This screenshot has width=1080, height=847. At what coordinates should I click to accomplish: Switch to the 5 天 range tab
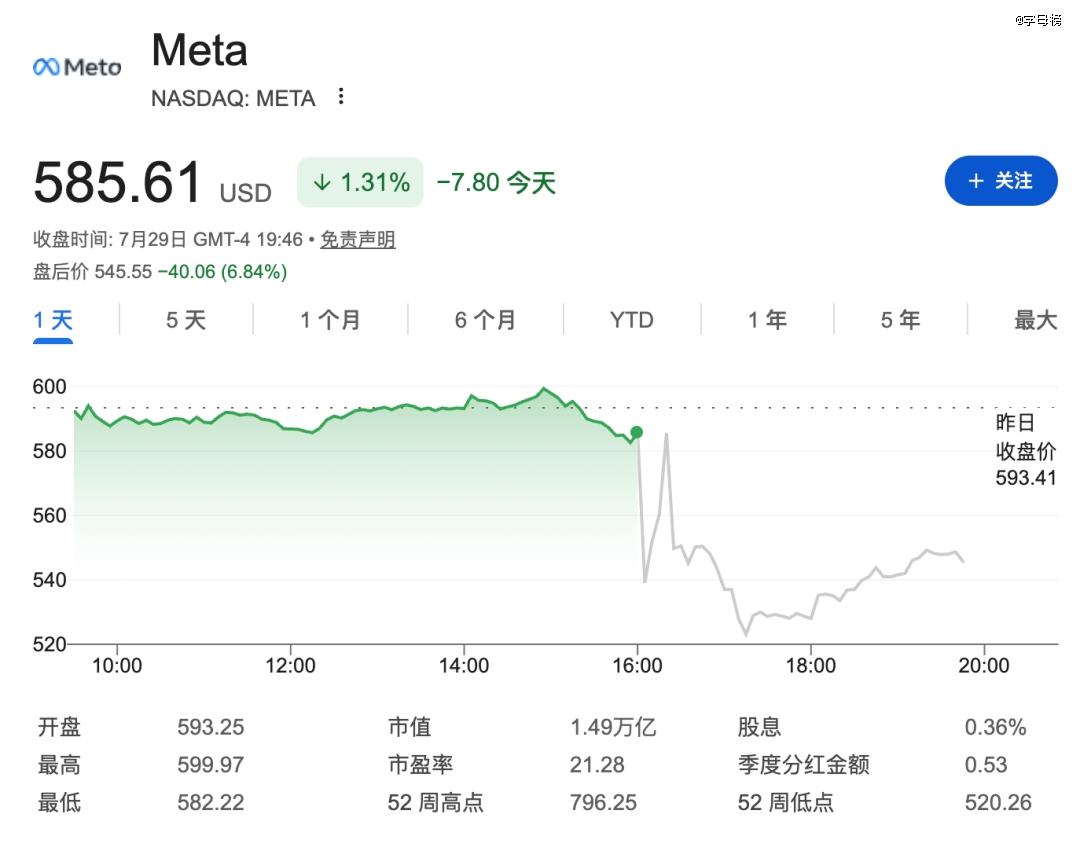click(186, 320)
